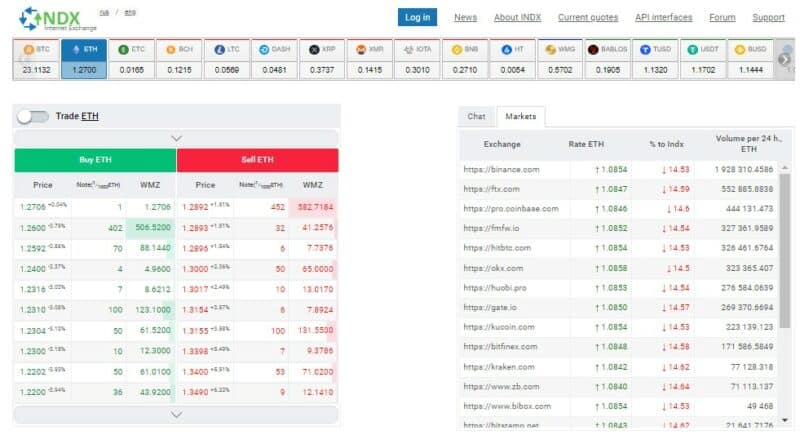Open the https://binance.com exchange link
This screenshot has width=800, height=435.
tap(501, 169)
